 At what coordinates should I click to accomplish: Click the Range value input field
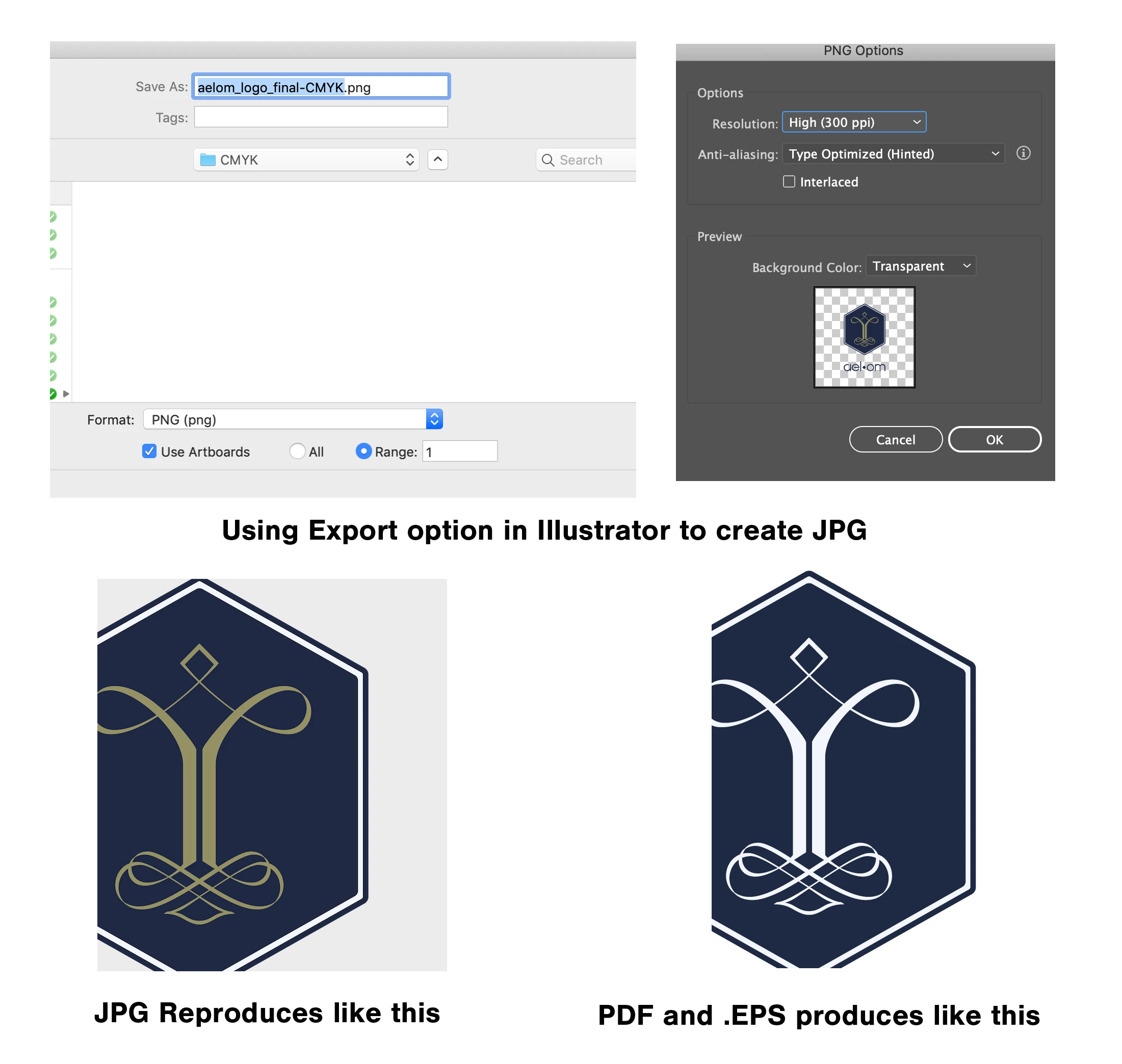coord(459,451)
